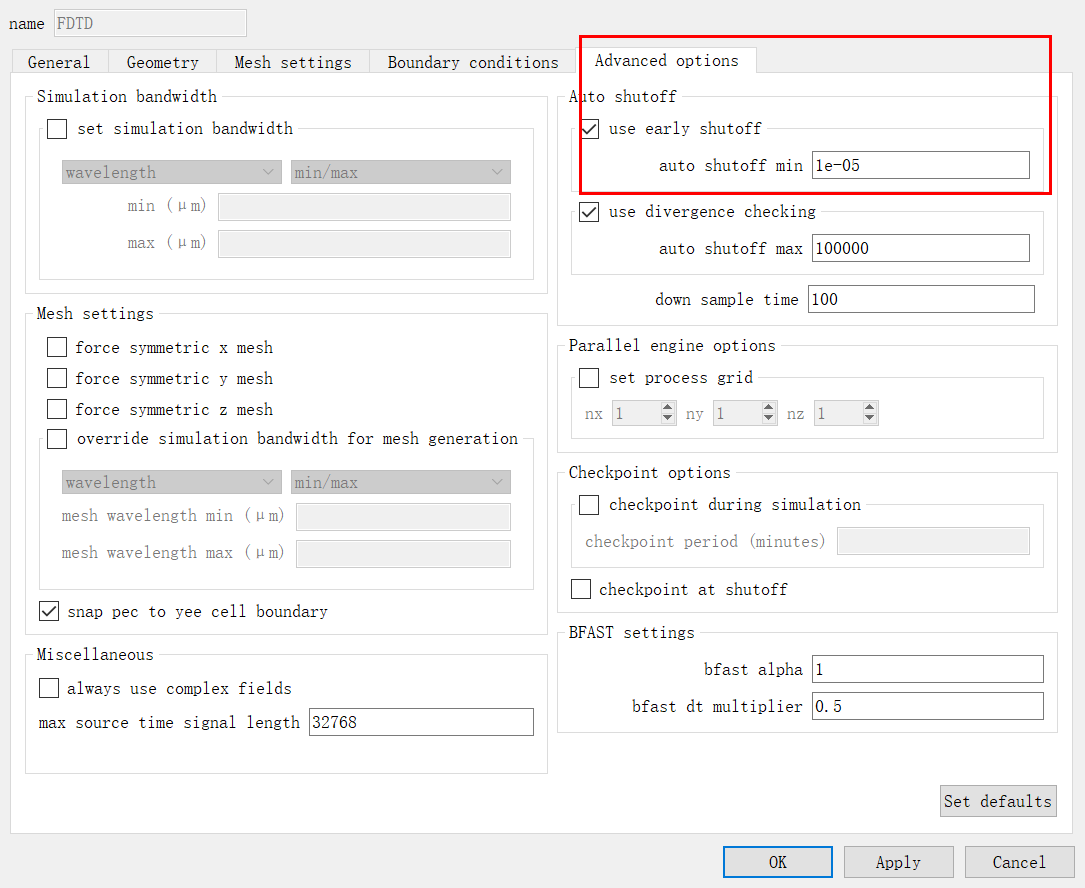The width and height of the screenshot is (1085, 888).
Task: Tick the checkpoint at shutoff checkbox
Action: tap(581, 589)
